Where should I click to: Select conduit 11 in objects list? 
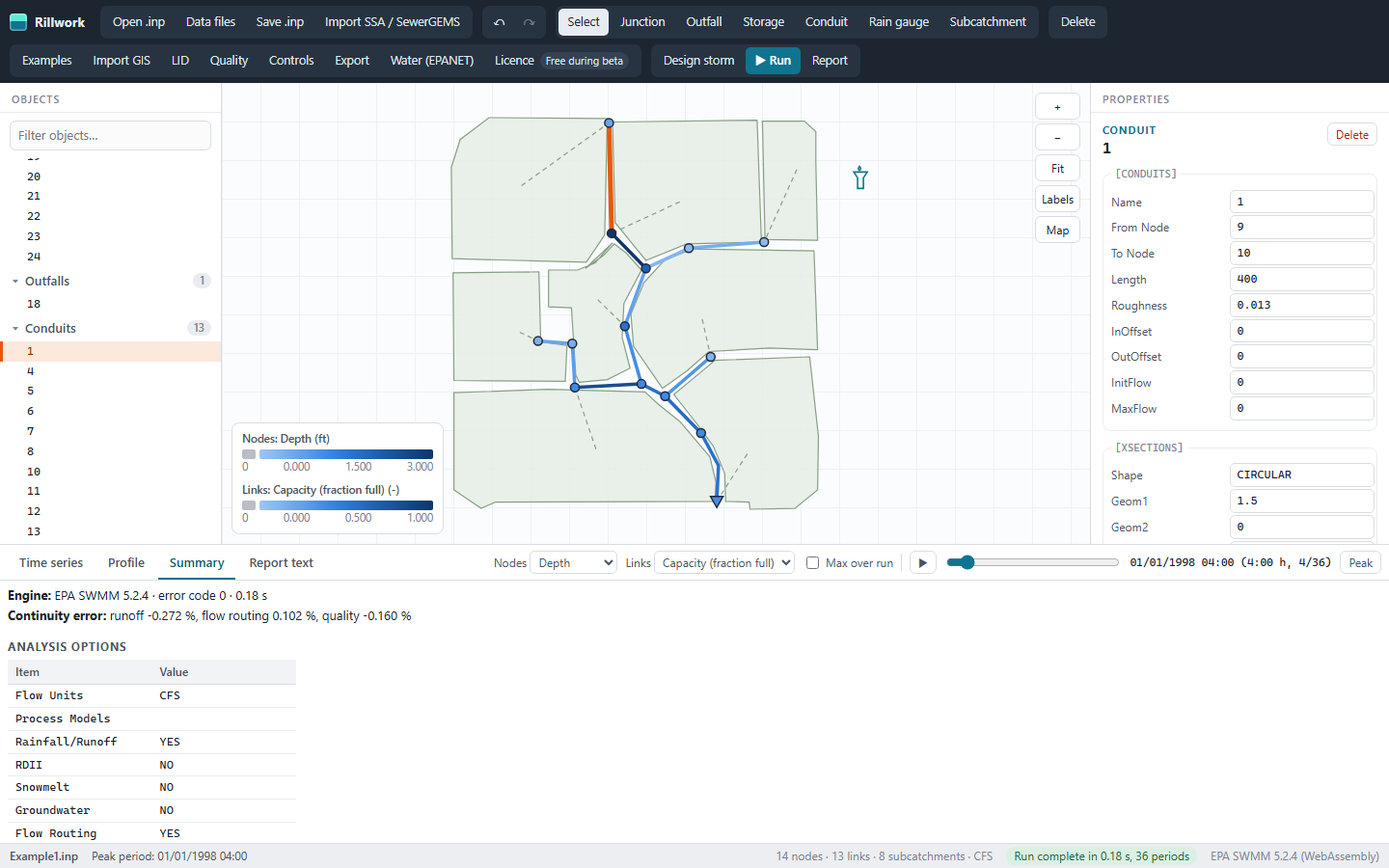point(111,491)
